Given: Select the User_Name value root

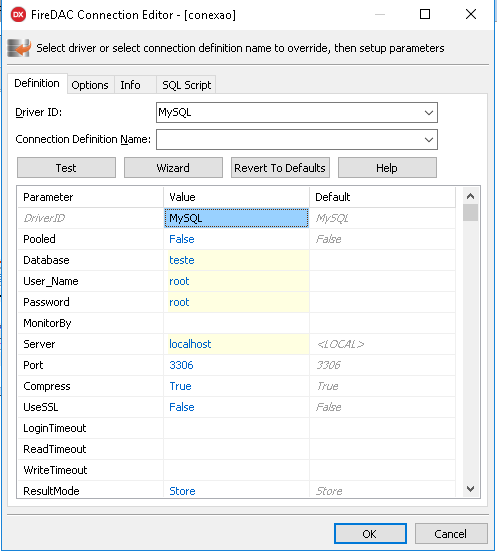Looking at the screenshot, I should [x=236, y=281].
